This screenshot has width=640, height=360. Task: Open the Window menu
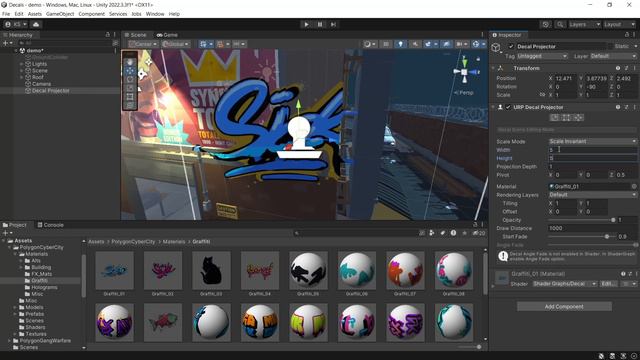coord(155,14)
